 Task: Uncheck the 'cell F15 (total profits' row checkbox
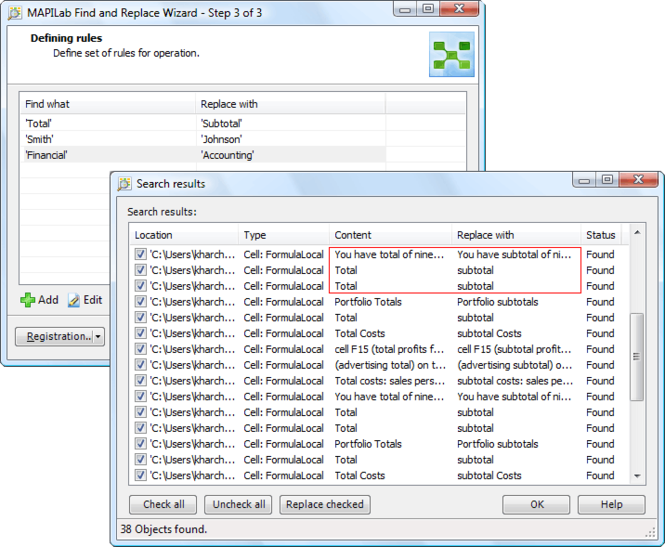point(140,349)
